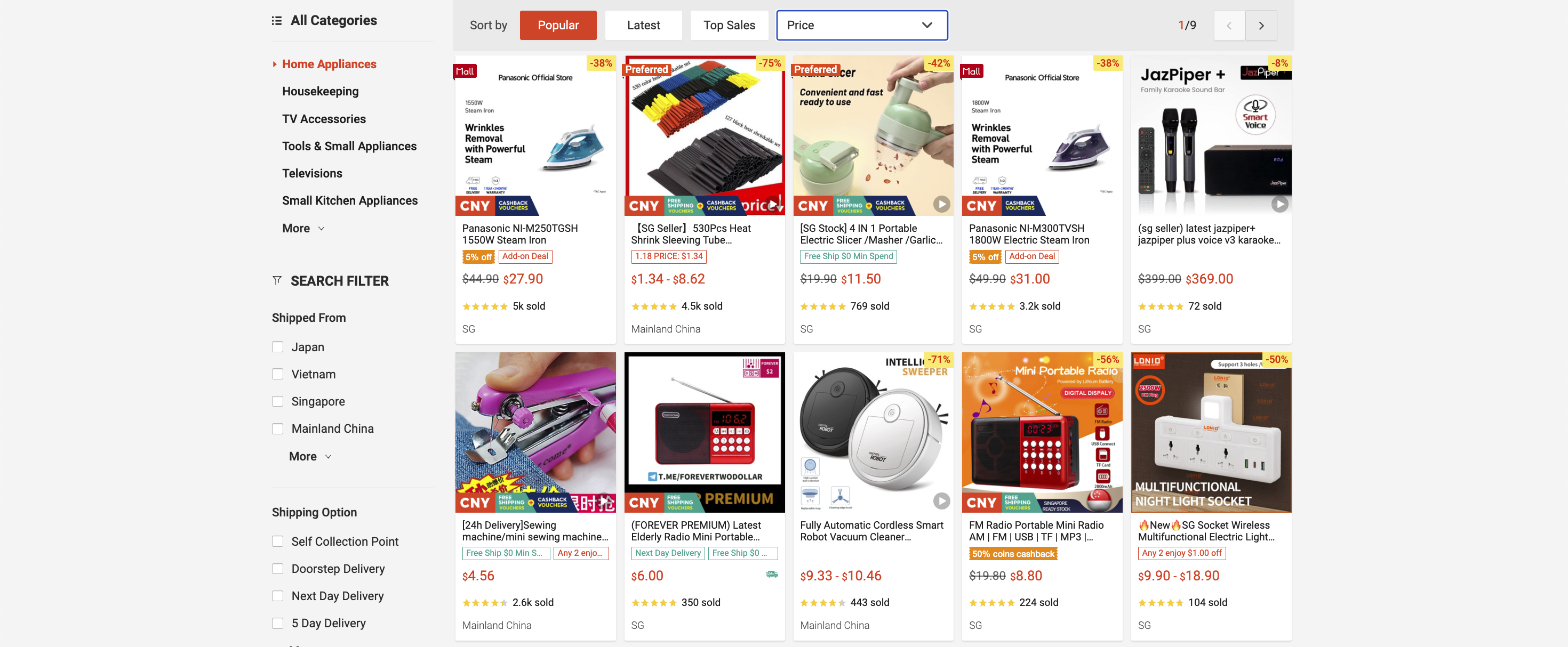Expand More under Shipped From
The height and width of the screenshot is (647, 1568).
(x=310, y=456)
